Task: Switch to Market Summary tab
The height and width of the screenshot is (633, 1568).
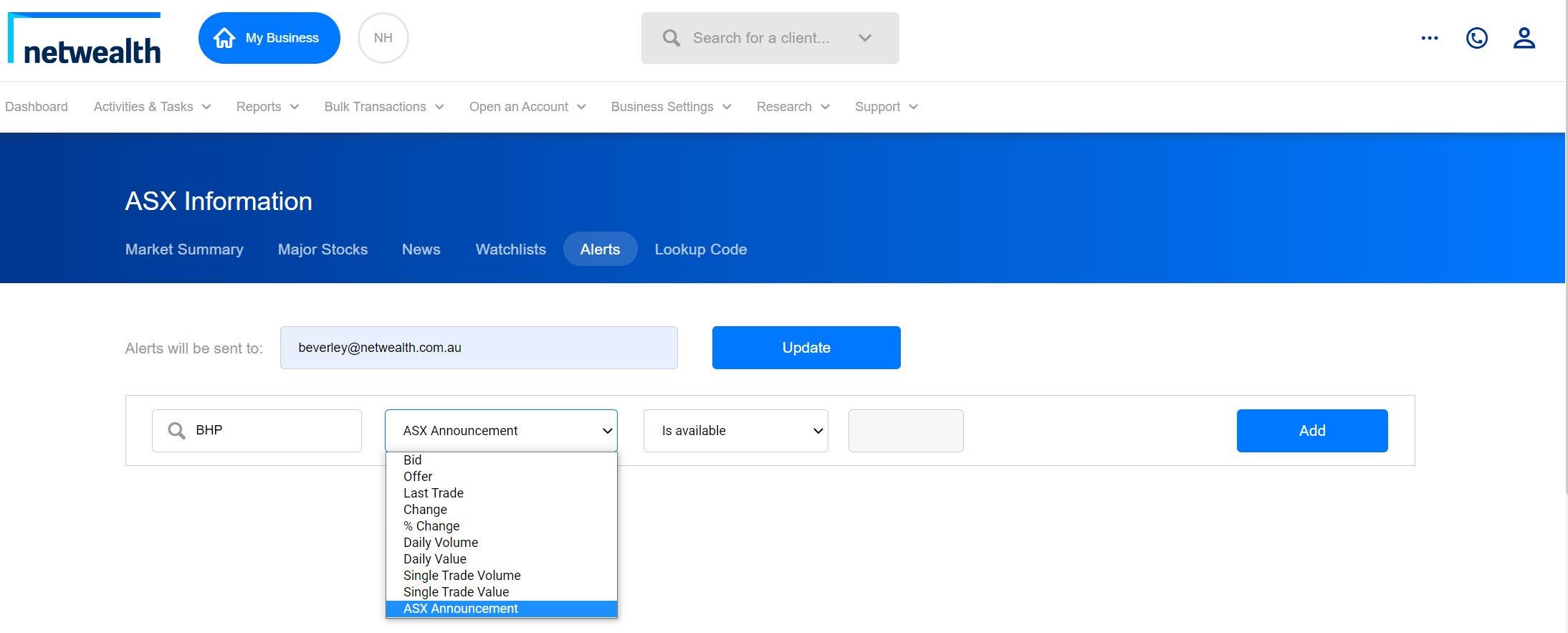Action: (x=184, y=249)
